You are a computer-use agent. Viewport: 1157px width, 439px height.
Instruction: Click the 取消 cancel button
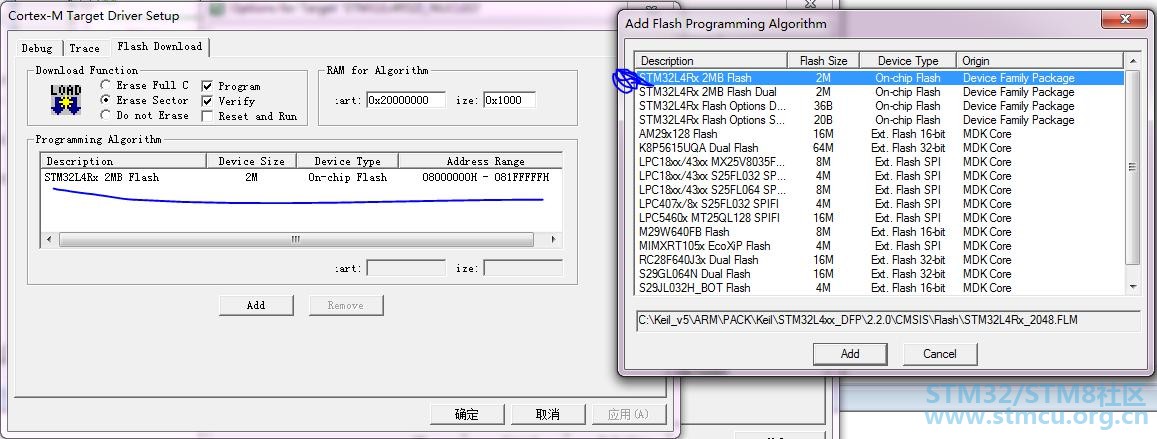pos(548,415)
